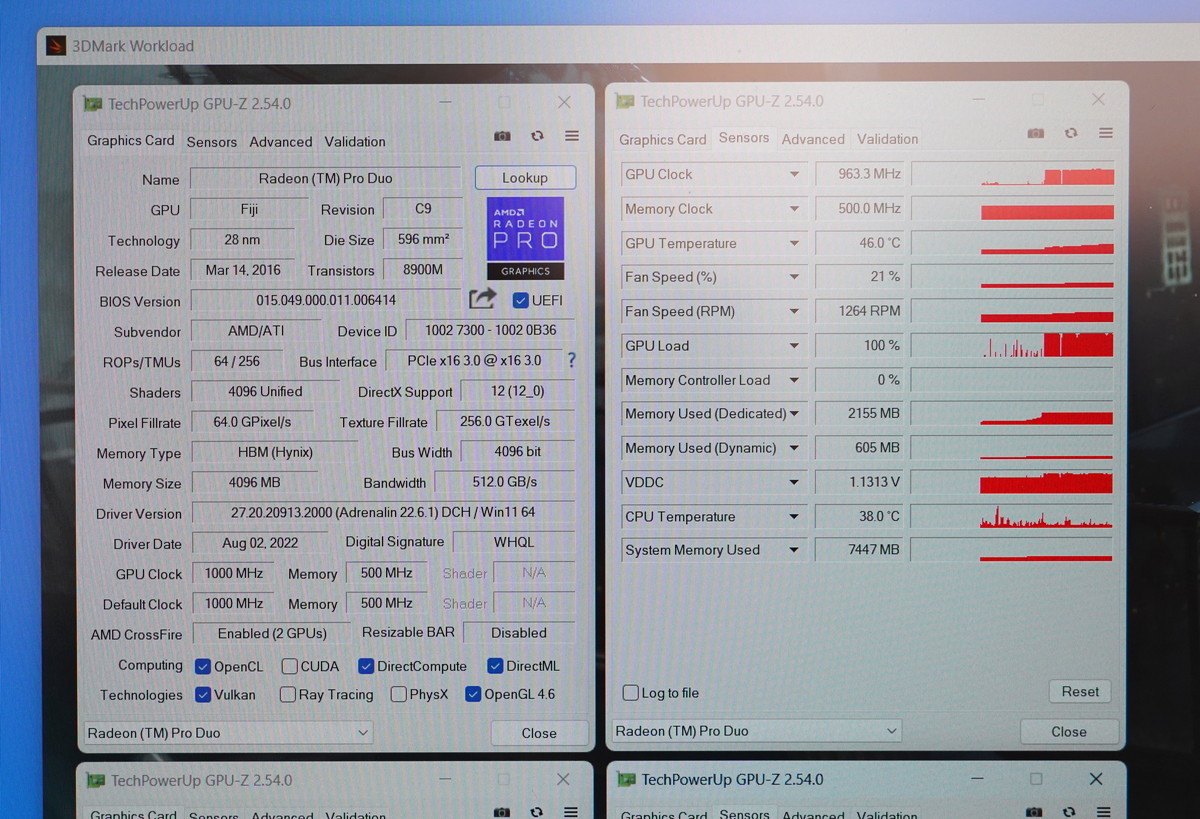Switch to Validation tab in Sensors window

(887, 139)
